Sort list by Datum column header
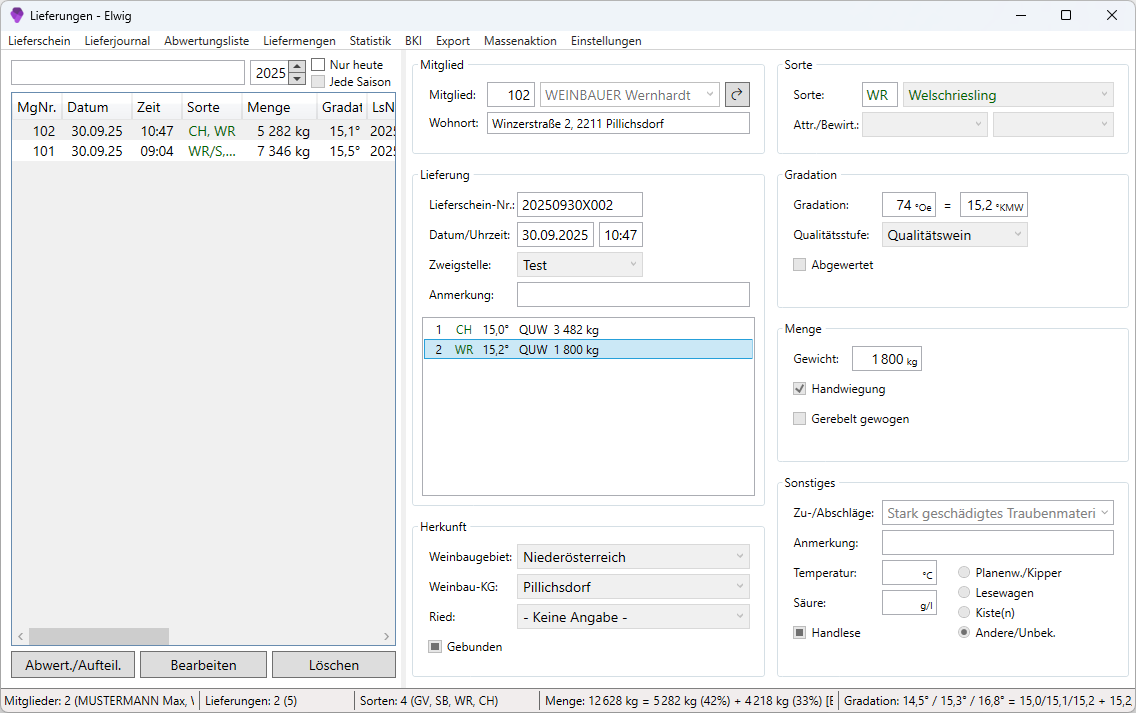The image size is (1136, 713). pos(96,107)
